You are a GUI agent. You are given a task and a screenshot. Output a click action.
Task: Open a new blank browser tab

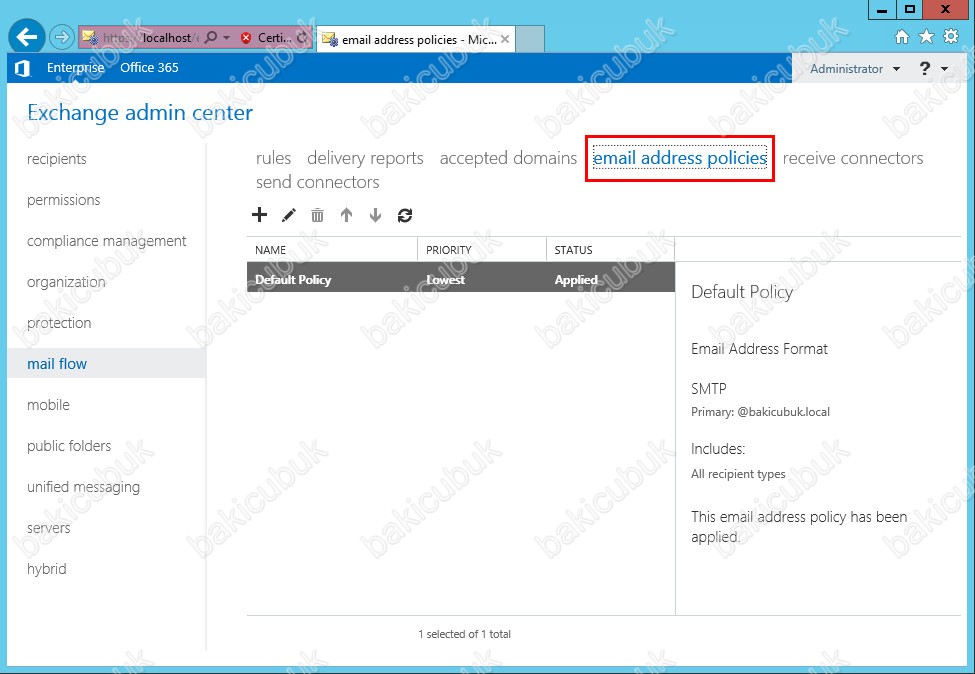530,39
